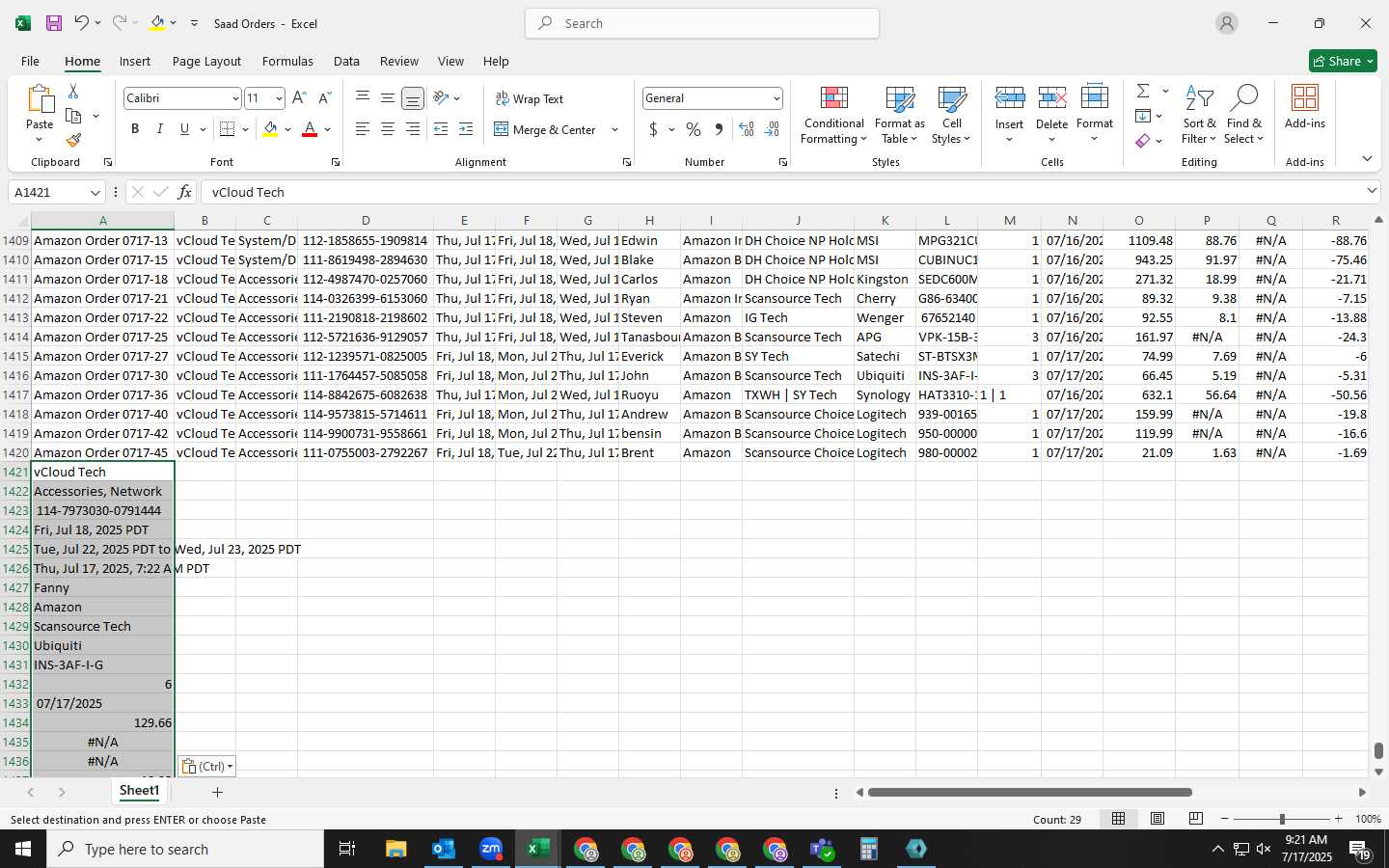Click the Insert Function fx icon
Screen dimensions: 1389x868
(x=185, y=192)
